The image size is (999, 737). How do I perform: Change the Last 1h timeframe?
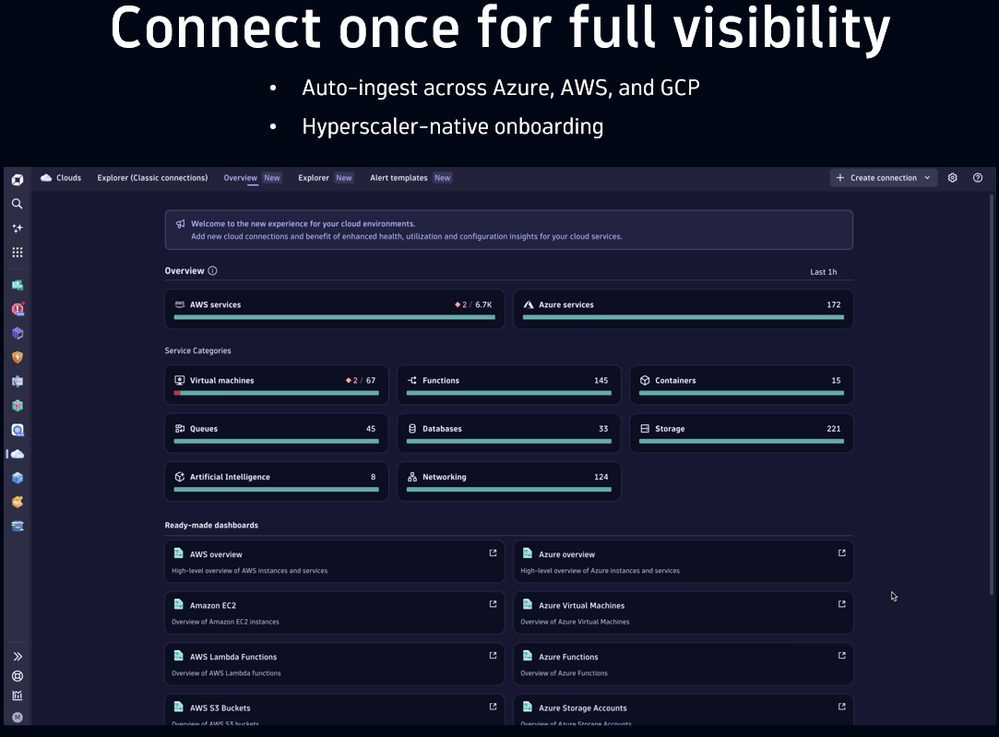pos(823,272)
